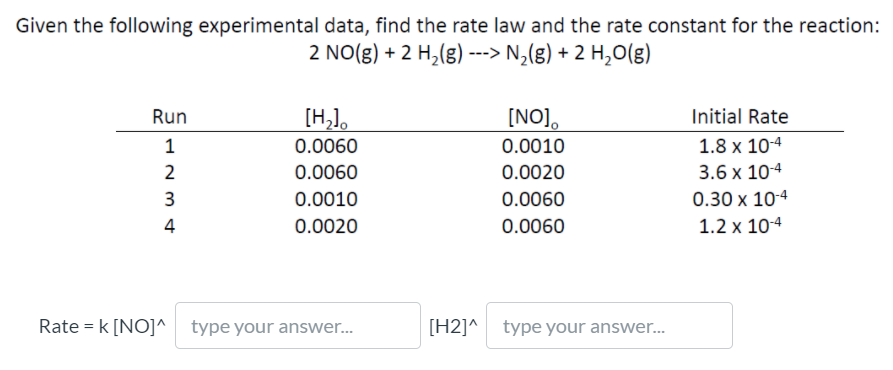The width and height of the screenshot is (893, 370).
Task: Select the 'Run' column header
Action: coord(169,117)
